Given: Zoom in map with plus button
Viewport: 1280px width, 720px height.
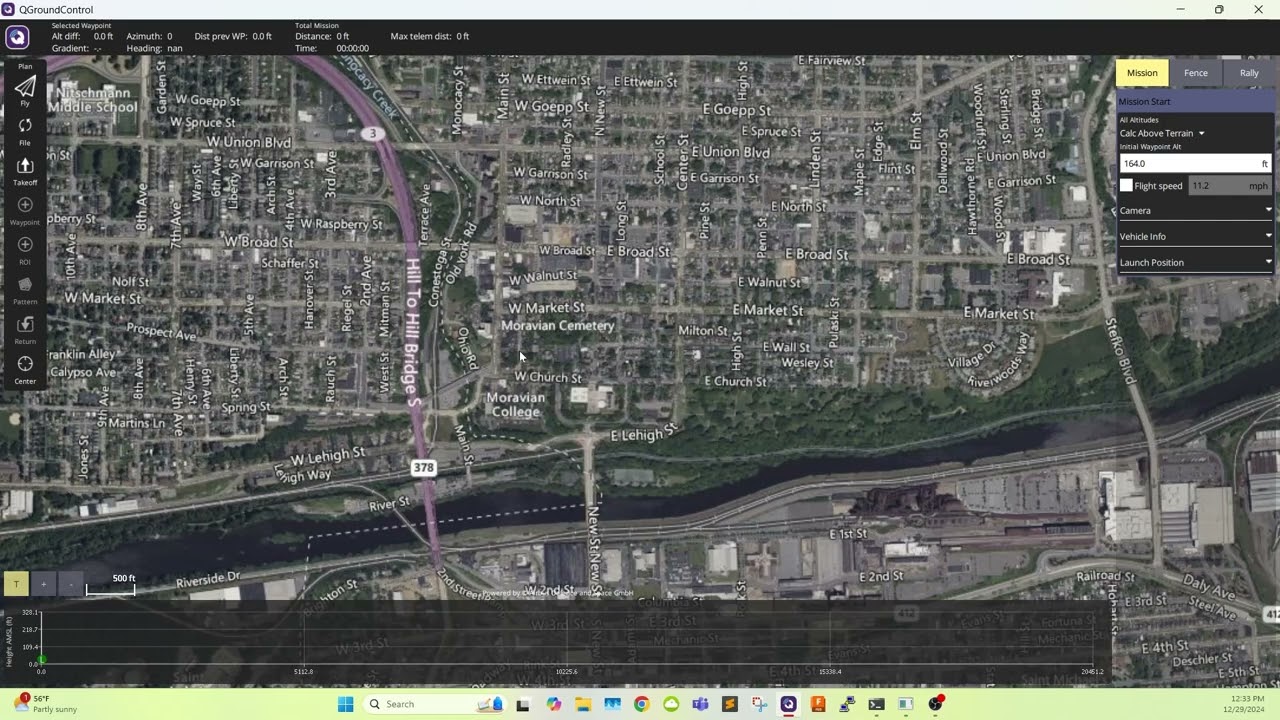Looking at the screenshot, I should pos(43,584).
